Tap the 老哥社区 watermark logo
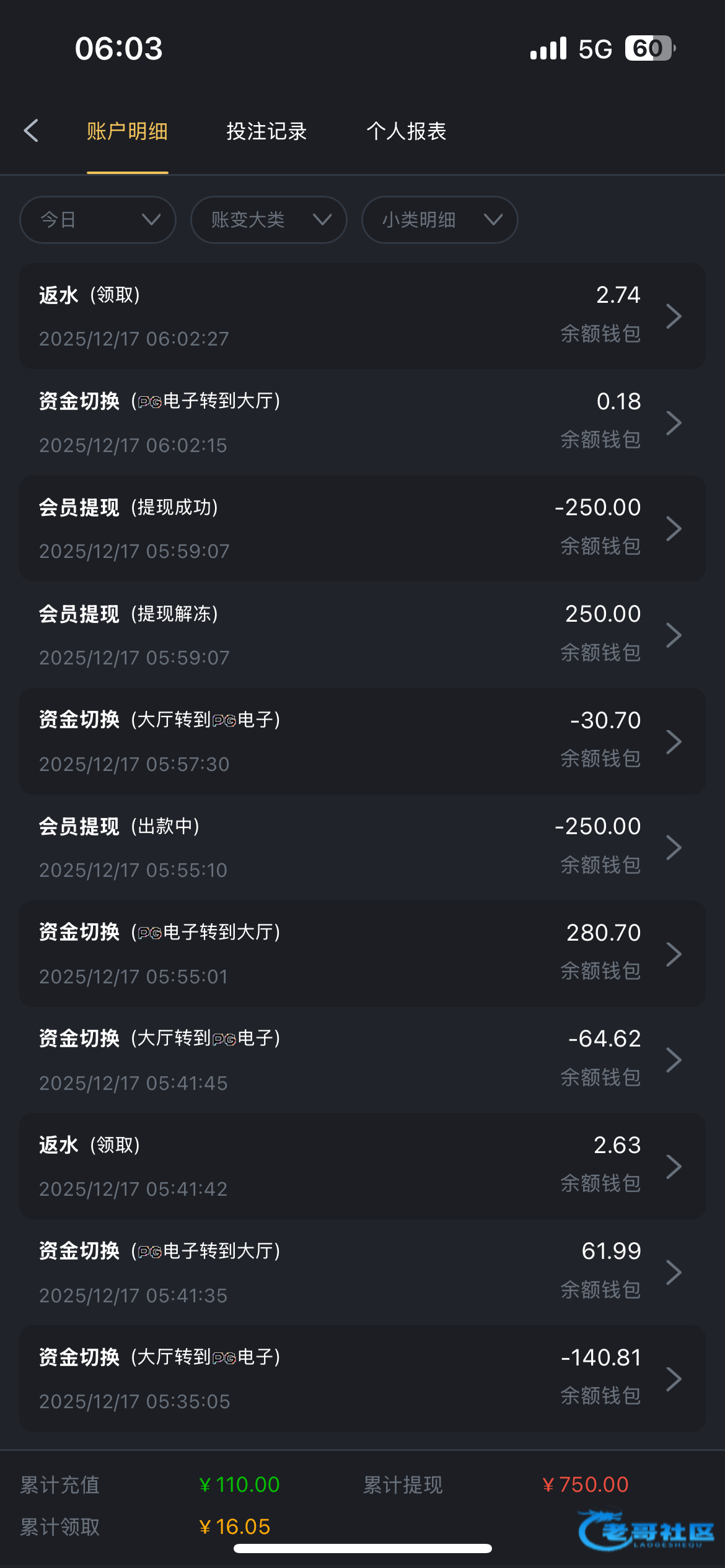 pyautogui.click(x=646, y=1531)
